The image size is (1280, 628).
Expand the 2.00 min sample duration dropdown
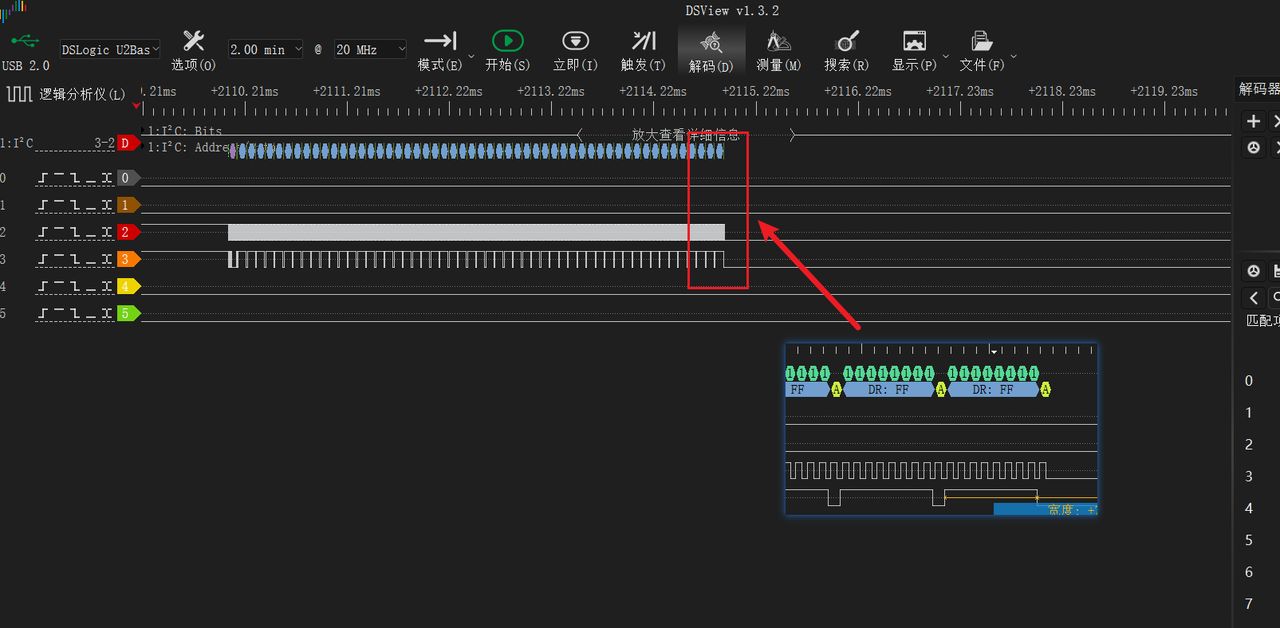coord(264,49)
